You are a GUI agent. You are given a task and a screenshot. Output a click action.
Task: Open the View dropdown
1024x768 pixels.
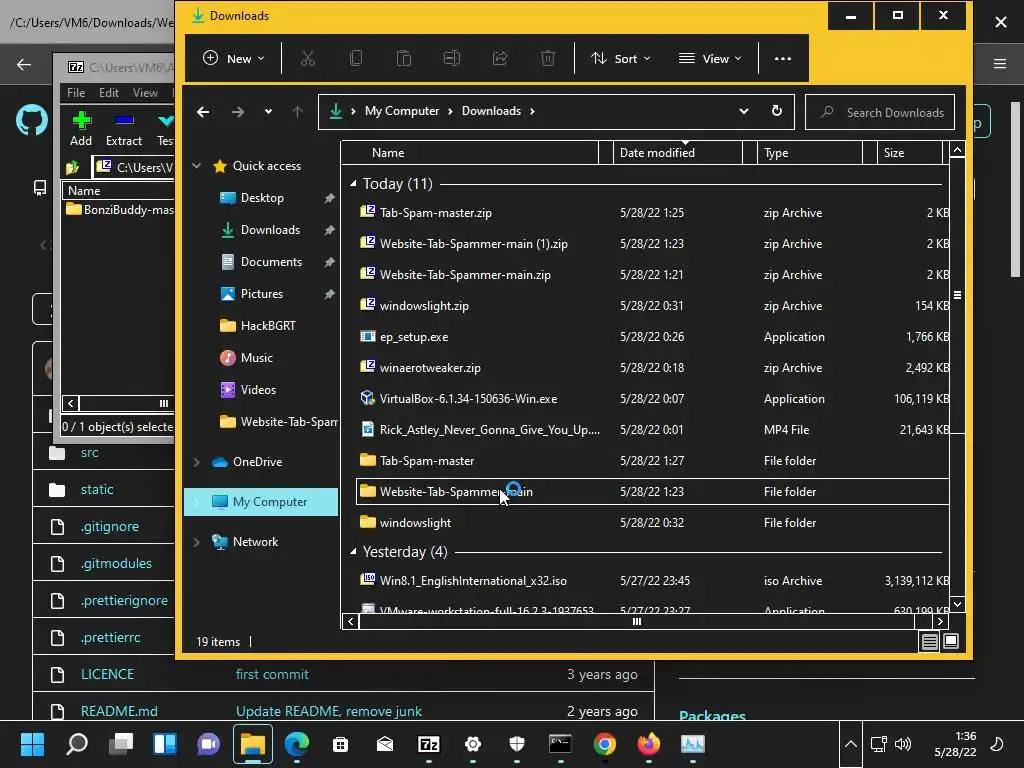point(710,59)
